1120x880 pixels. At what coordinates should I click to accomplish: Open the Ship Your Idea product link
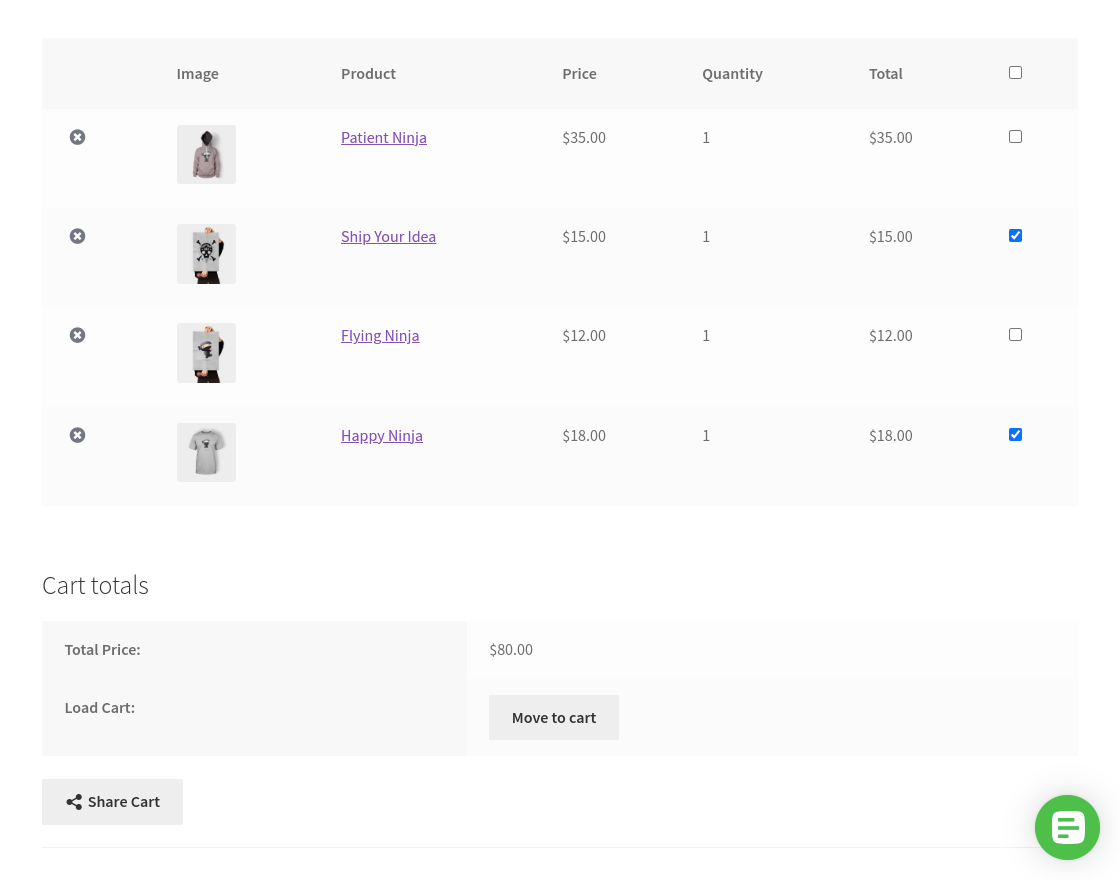pyautogui.click(x=388, y=236)
